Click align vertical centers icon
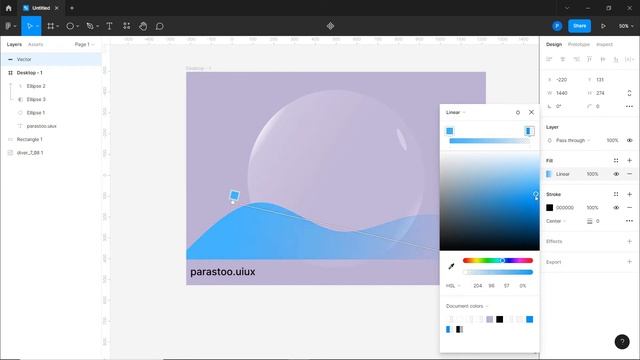This screenshot has width=640, height=360. [602, 59]
